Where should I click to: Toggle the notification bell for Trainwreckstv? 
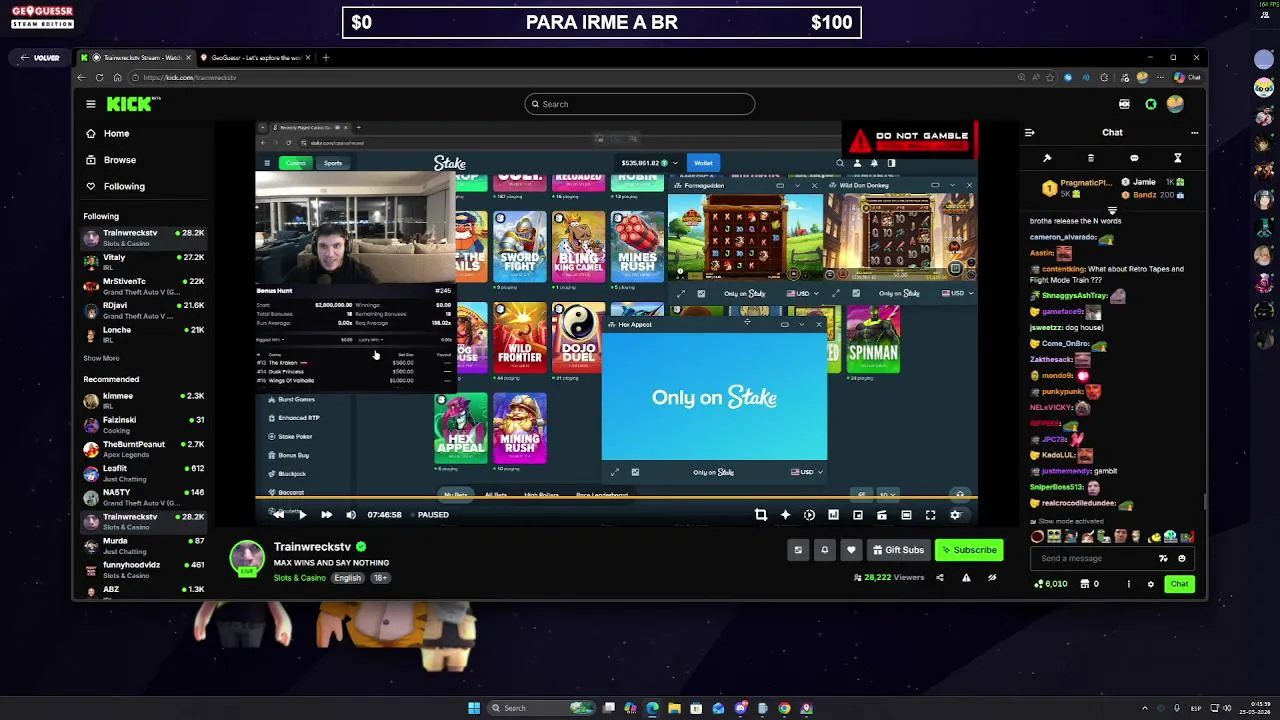824,550
